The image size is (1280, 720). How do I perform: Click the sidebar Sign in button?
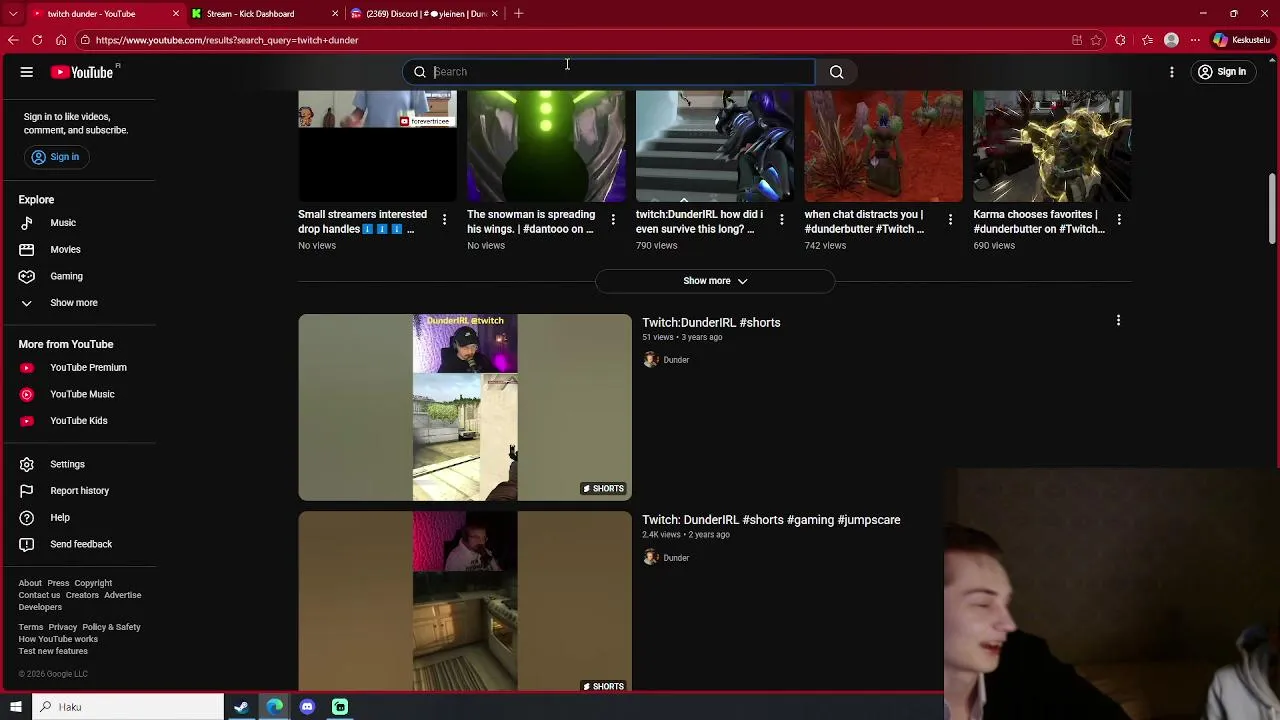(56, 157)
